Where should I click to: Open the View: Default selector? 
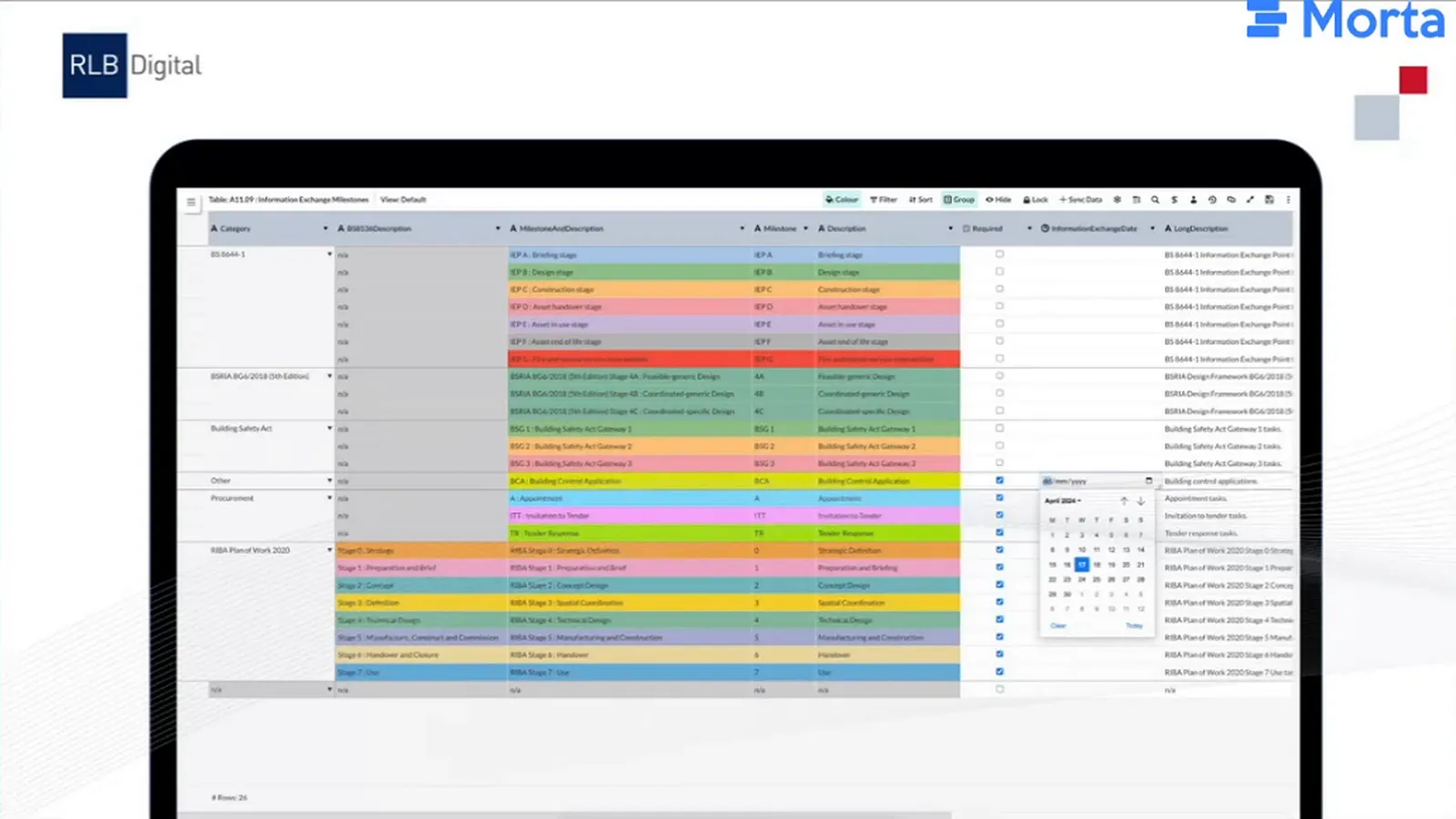tap(403, 199)
